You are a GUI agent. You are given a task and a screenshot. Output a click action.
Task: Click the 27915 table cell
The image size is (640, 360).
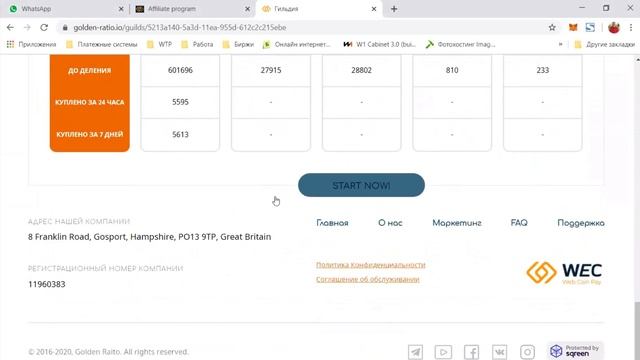coord(271,70)
